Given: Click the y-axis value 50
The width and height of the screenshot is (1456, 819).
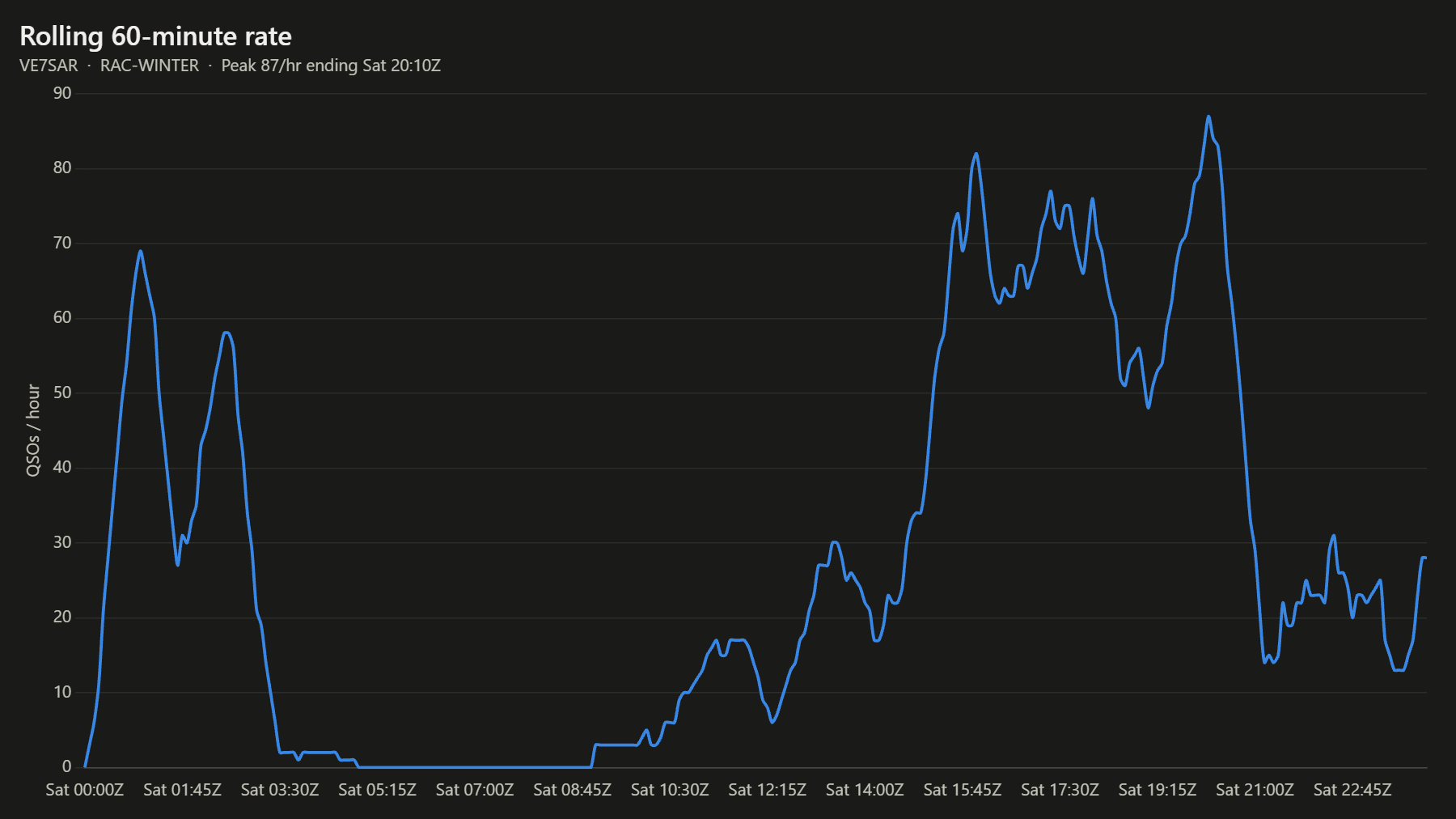Looking at the screenshot, I should pyautogui.click(x=62, y=393).
